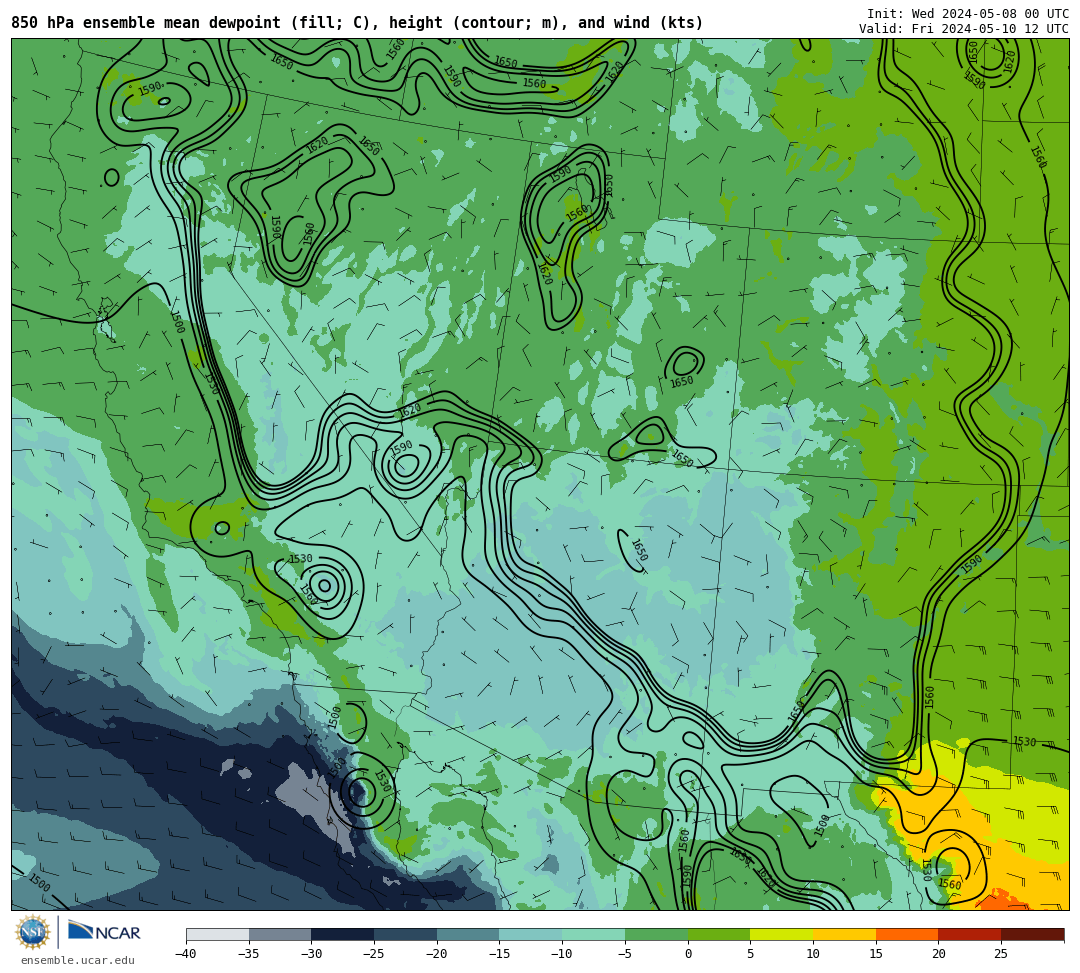The image size is (1080, 973).
Task: Click the colorbar tick label 25
Action: coord(1001,954)
